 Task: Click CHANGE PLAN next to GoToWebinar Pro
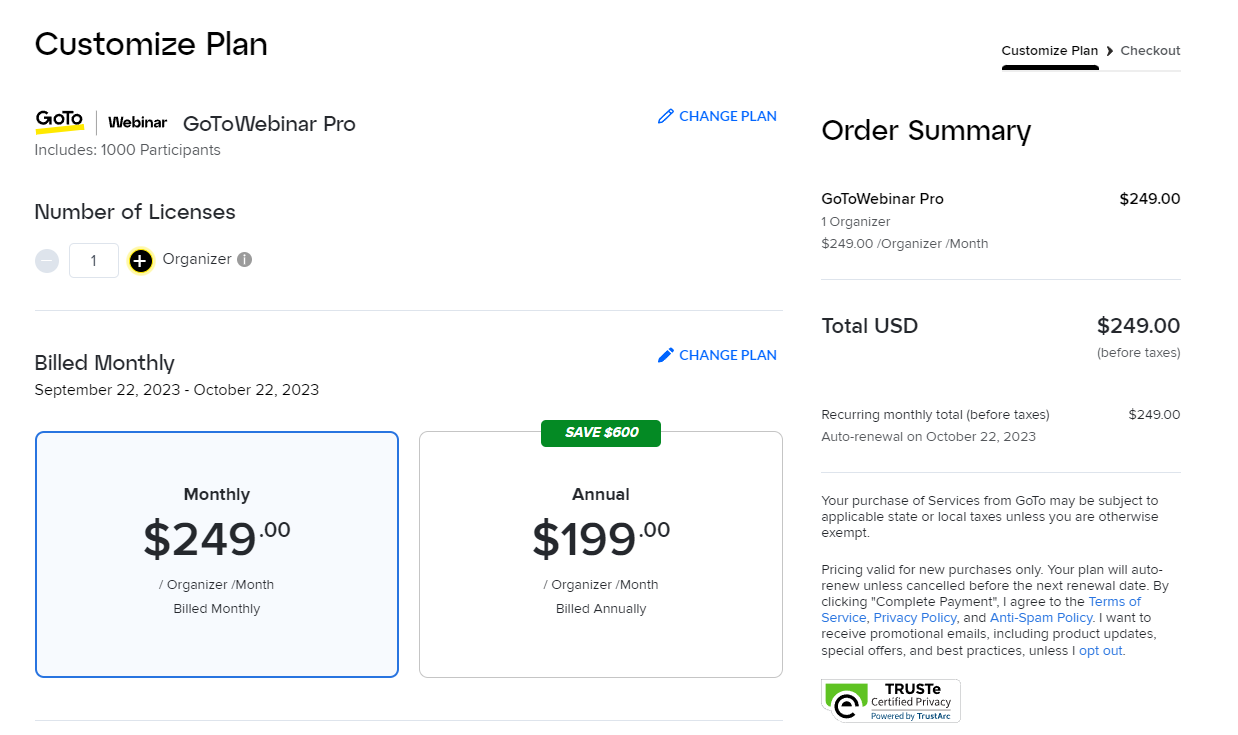717,116
